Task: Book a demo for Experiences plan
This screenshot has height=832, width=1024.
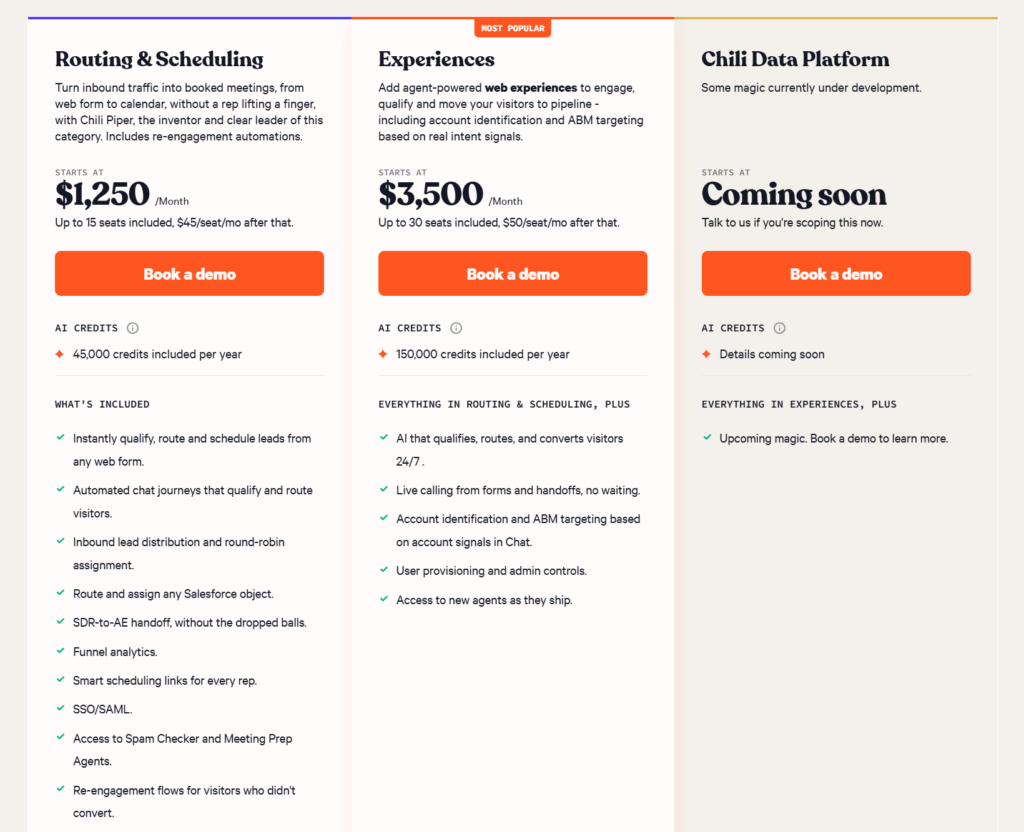Action: point(513,274)
